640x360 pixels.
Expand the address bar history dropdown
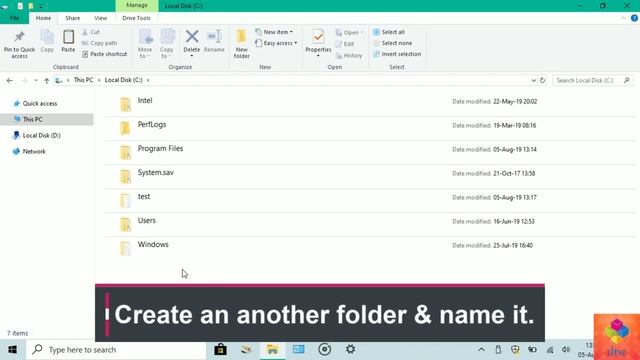point(533,80)
